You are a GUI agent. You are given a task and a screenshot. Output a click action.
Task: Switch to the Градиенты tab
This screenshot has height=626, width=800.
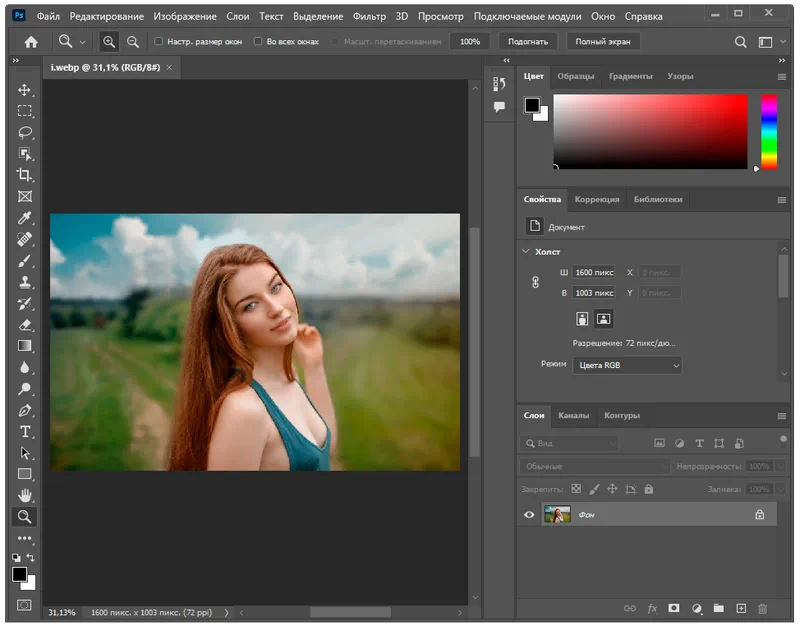tap(631, 76)
